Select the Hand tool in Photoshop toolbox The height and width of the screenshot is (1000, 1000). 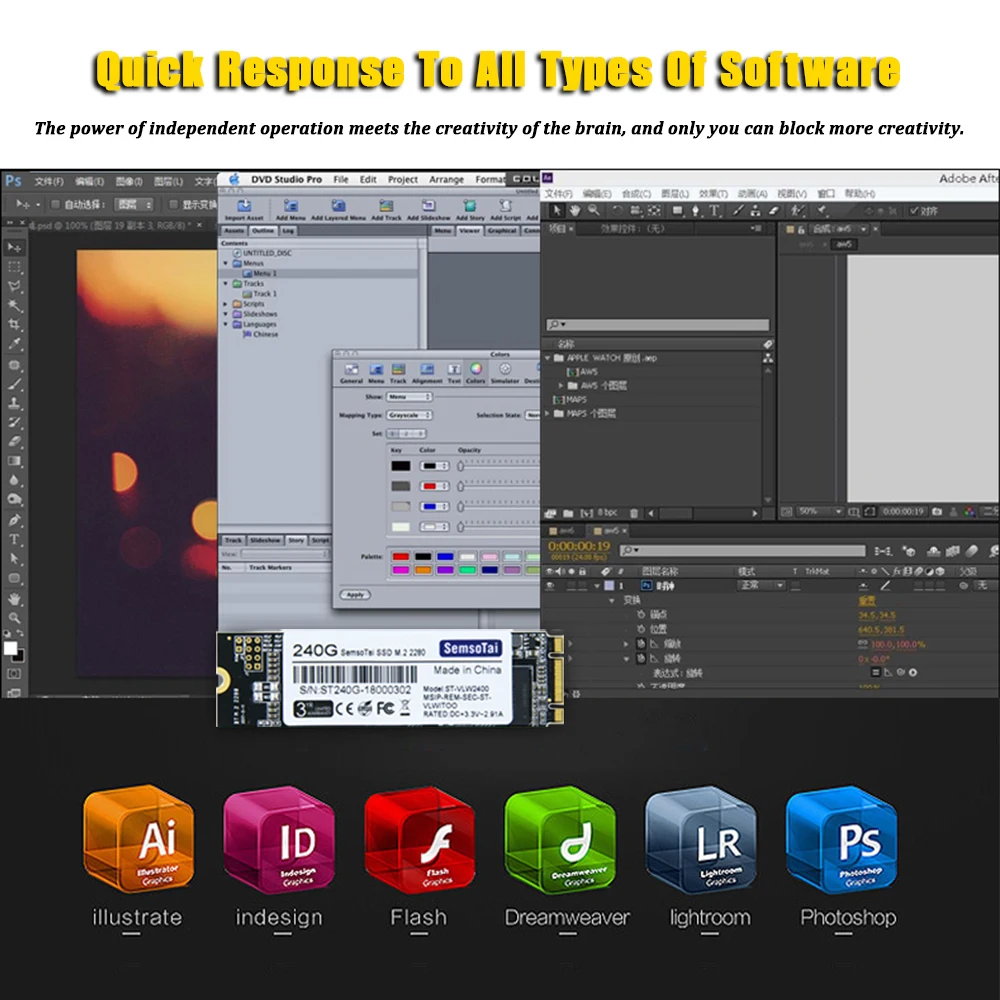coord(14,599)
